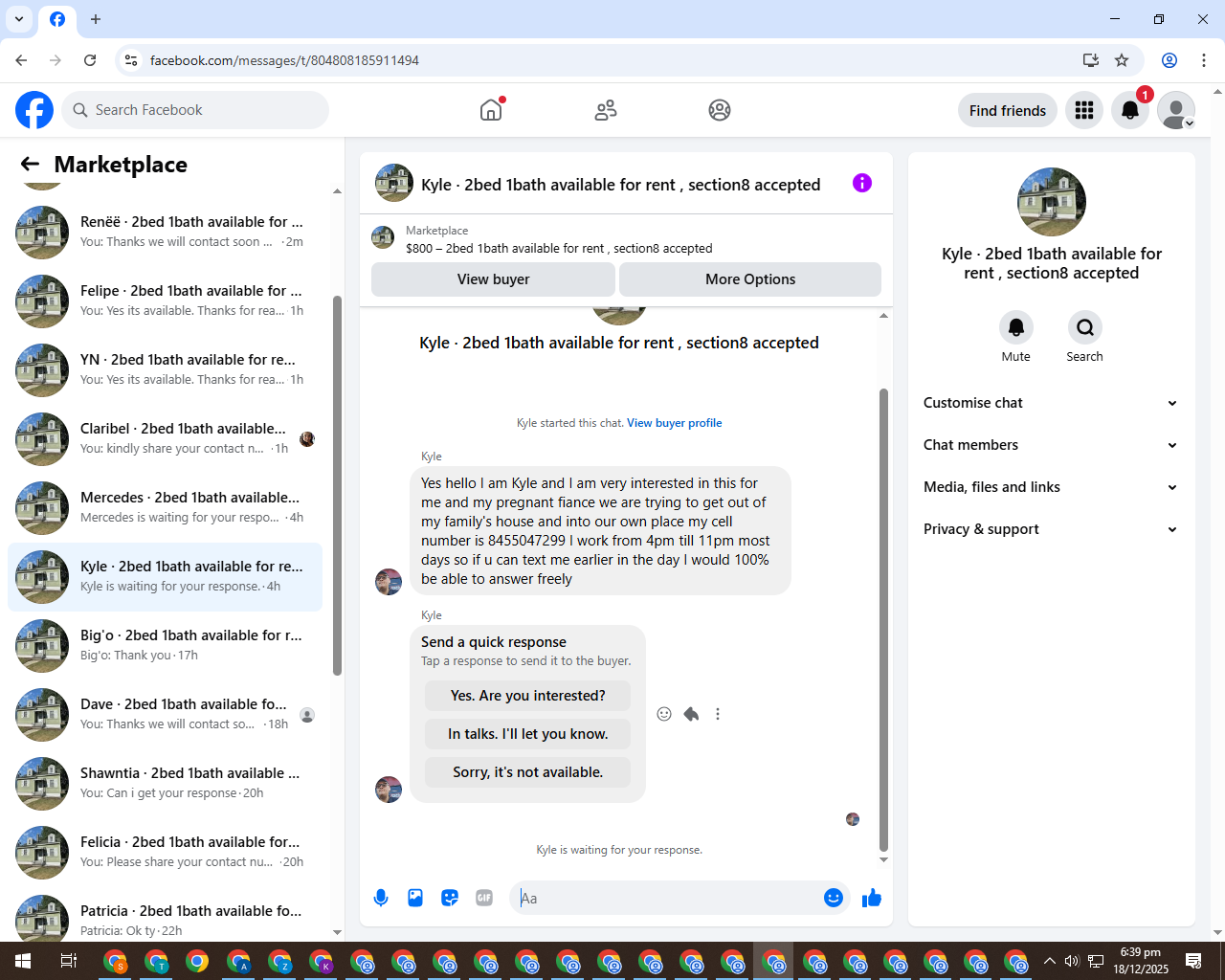1225x980 pixels.
Task: Click the chat messages scrollbar
Action: click(883, 620)
